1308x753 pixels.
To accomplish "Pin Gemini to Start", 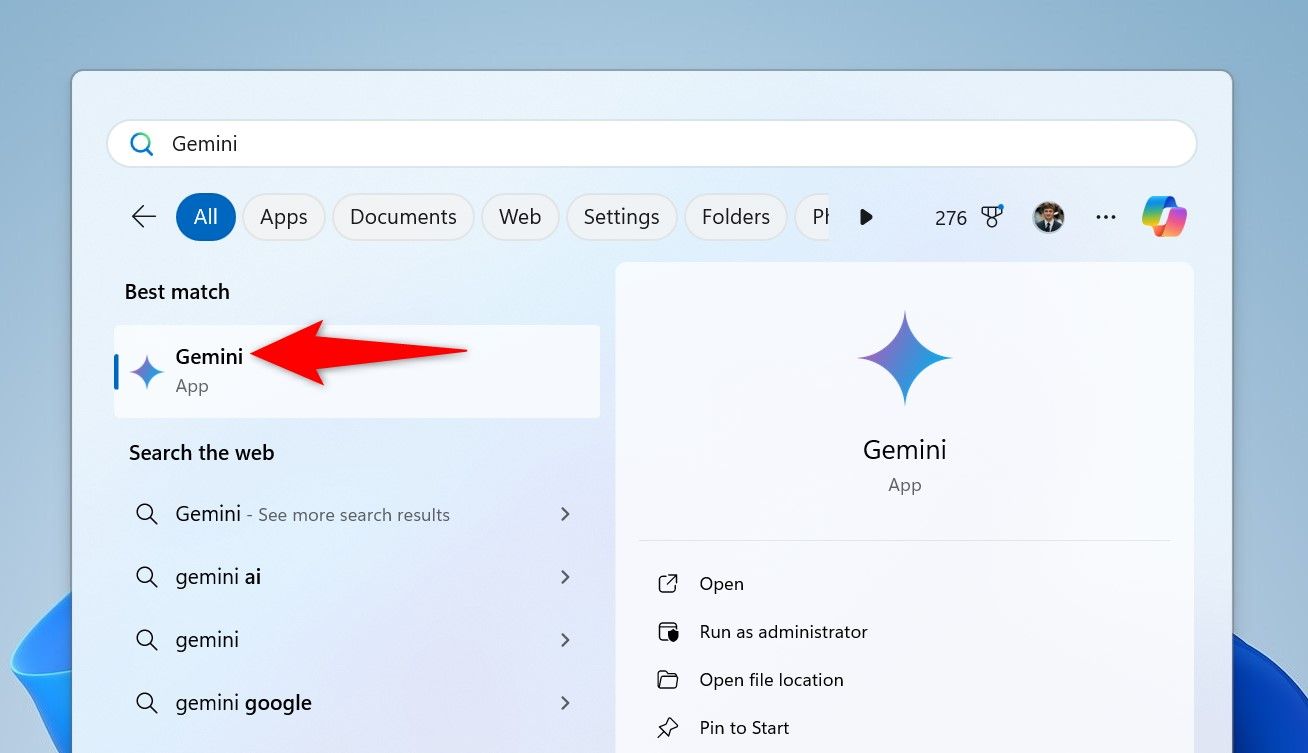I will click(x=744, y=727).
